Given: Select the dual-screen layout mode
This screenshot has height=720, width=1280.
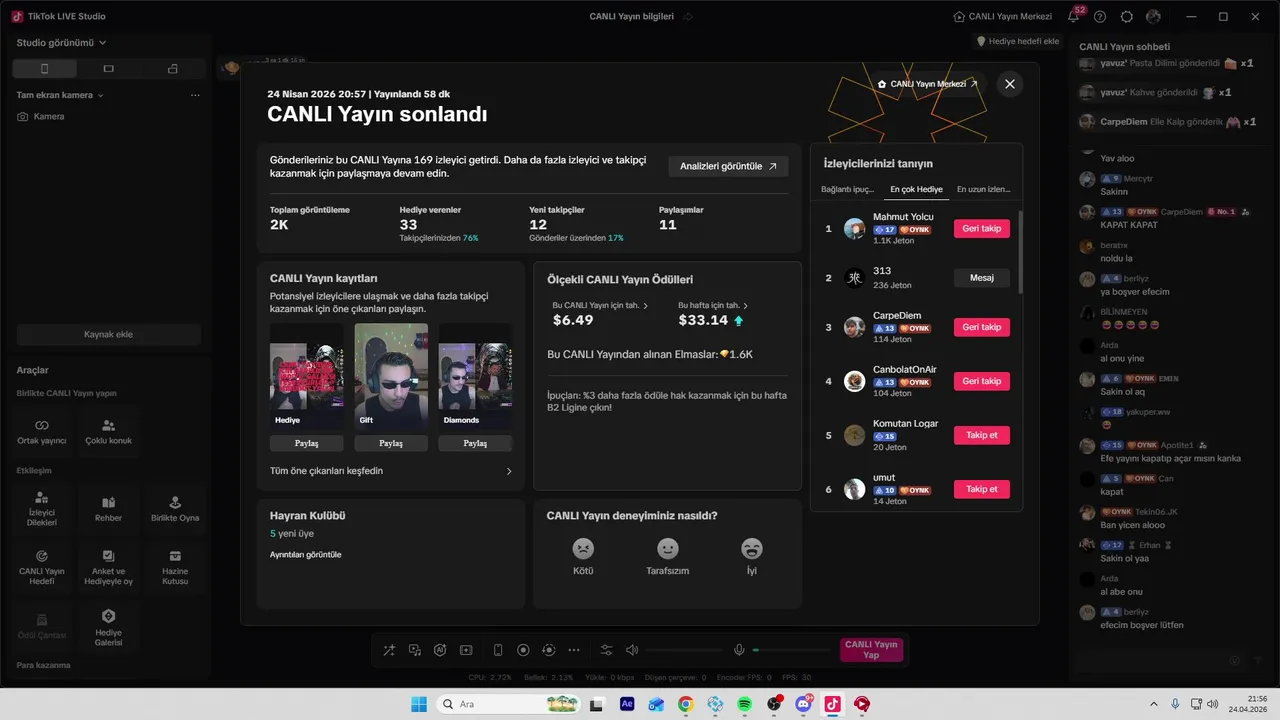Looking at the screenshot, I should [x=173, y=68].
